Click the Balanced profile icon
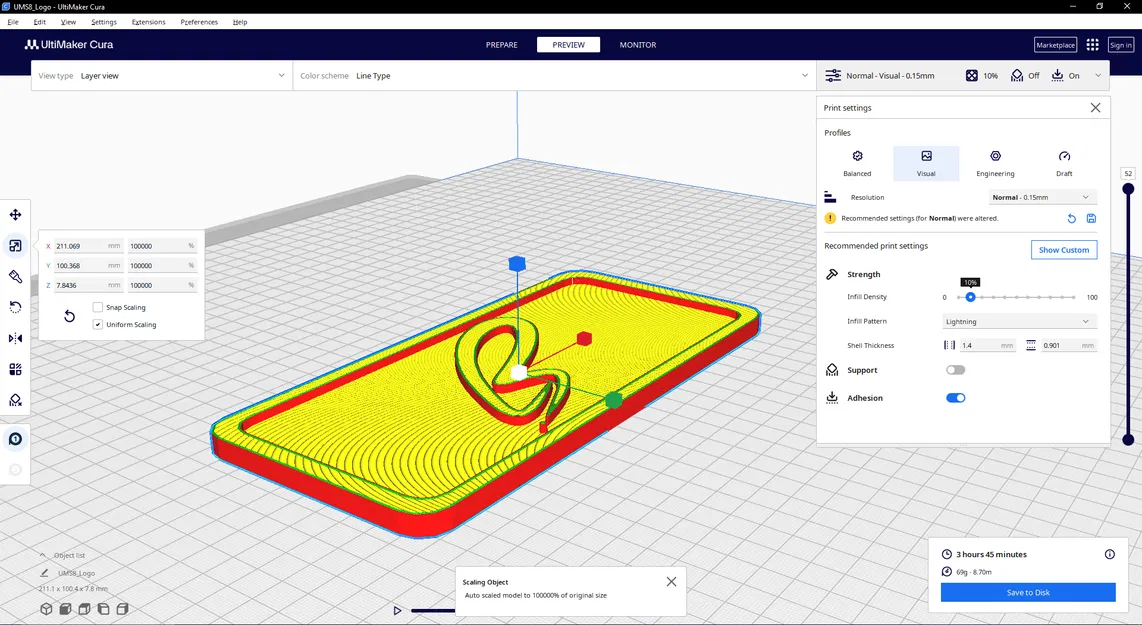The height and width of the screenshot is (625, 1142). (x=857, y=156)
